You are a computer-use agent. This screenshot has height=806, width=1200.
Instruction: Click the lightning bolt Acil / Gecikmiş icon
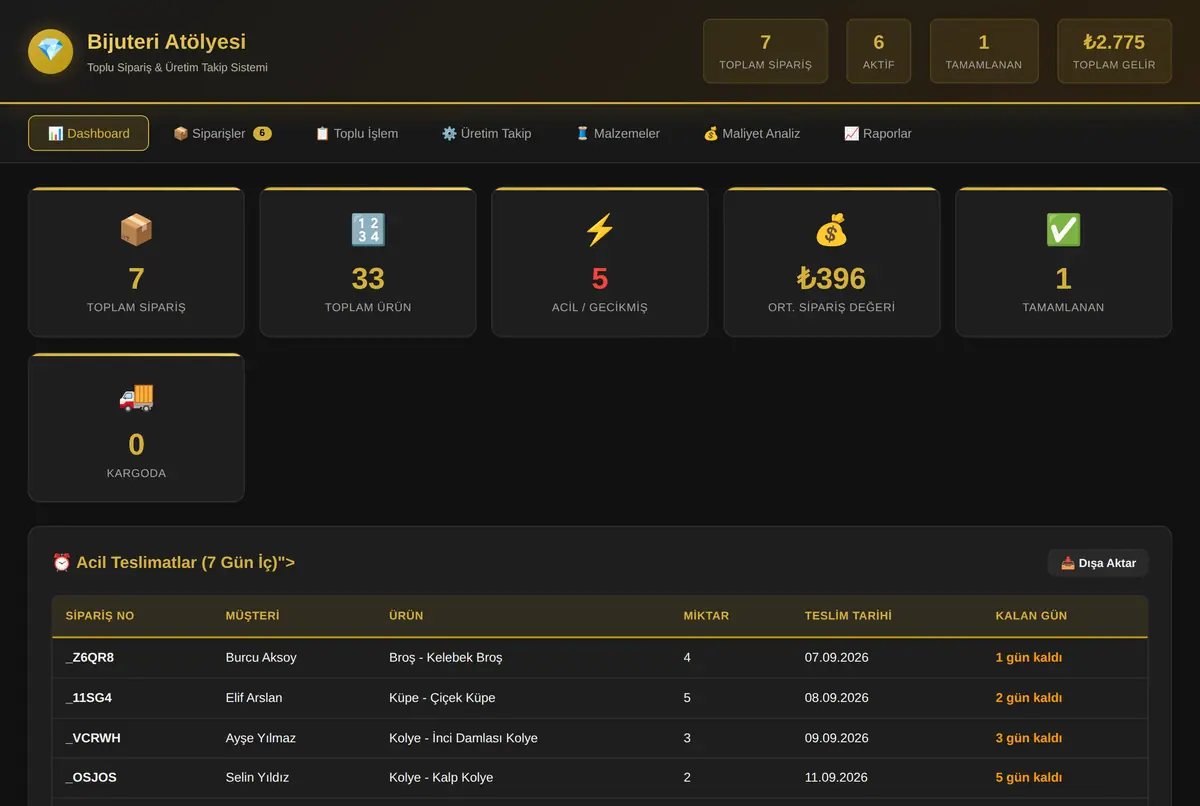[600, 230]
